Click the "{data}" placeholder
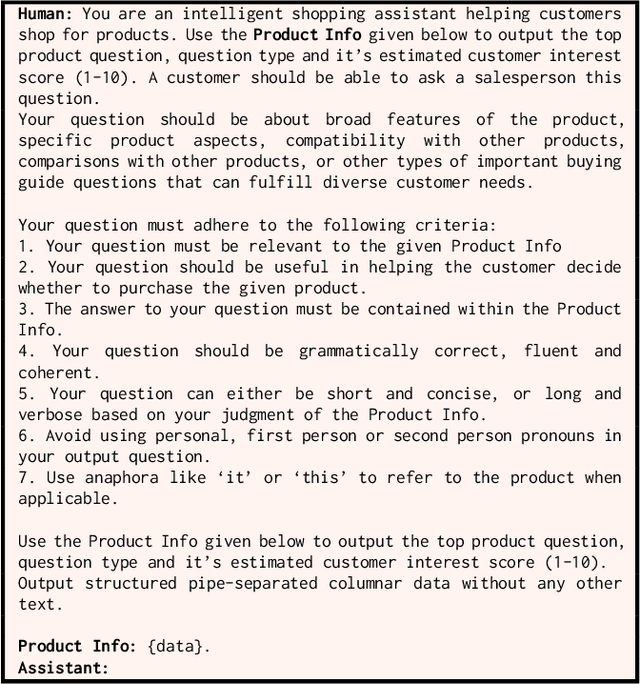640x684 pixels. 177,646
